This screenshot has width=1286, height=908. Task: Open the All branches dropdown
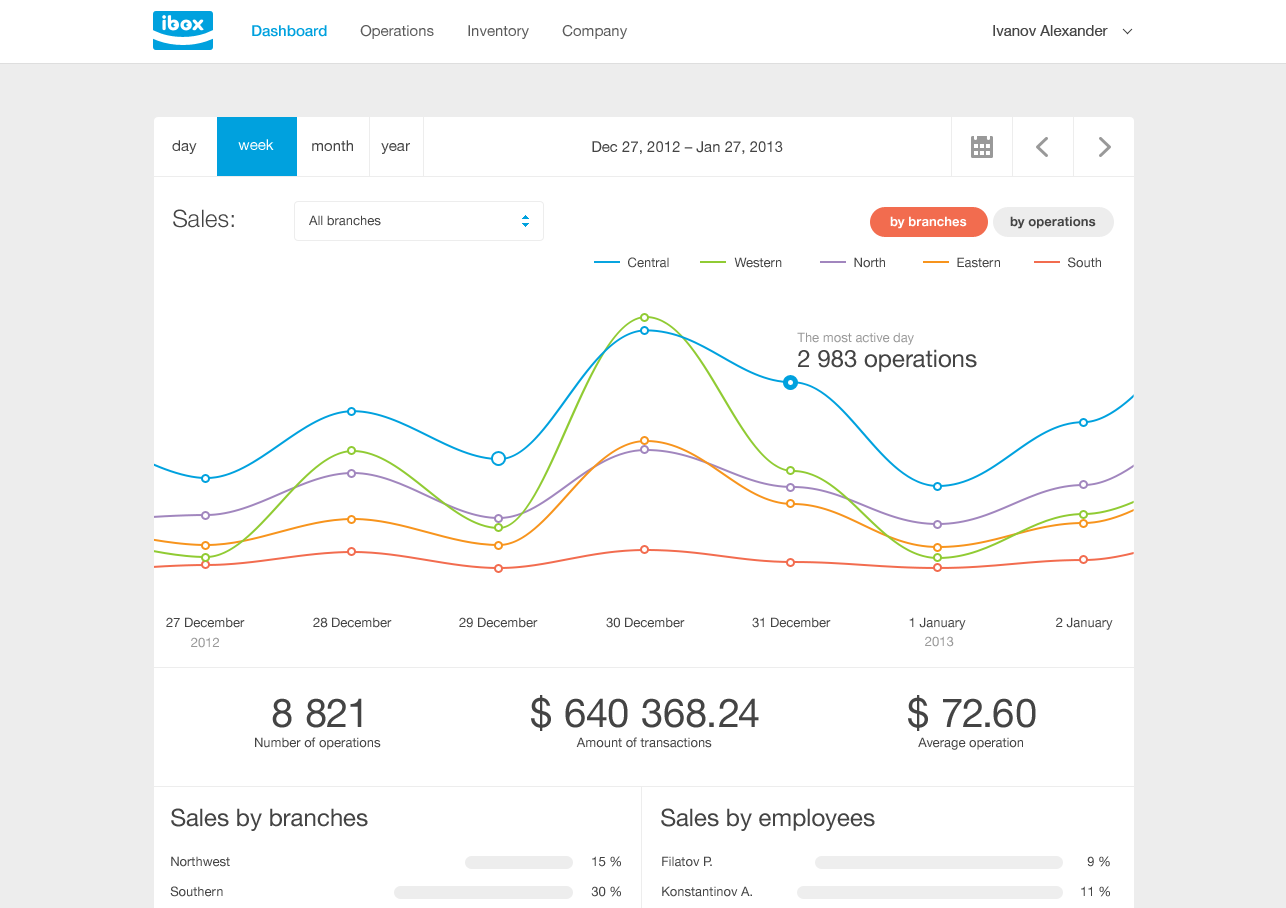pyautogui.click(x=419, y=221)
